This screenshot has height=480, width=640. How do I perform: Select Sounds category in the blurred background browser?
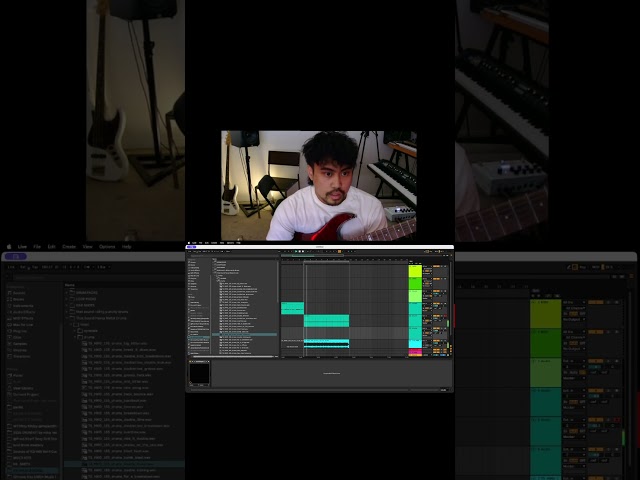point(16,293)
